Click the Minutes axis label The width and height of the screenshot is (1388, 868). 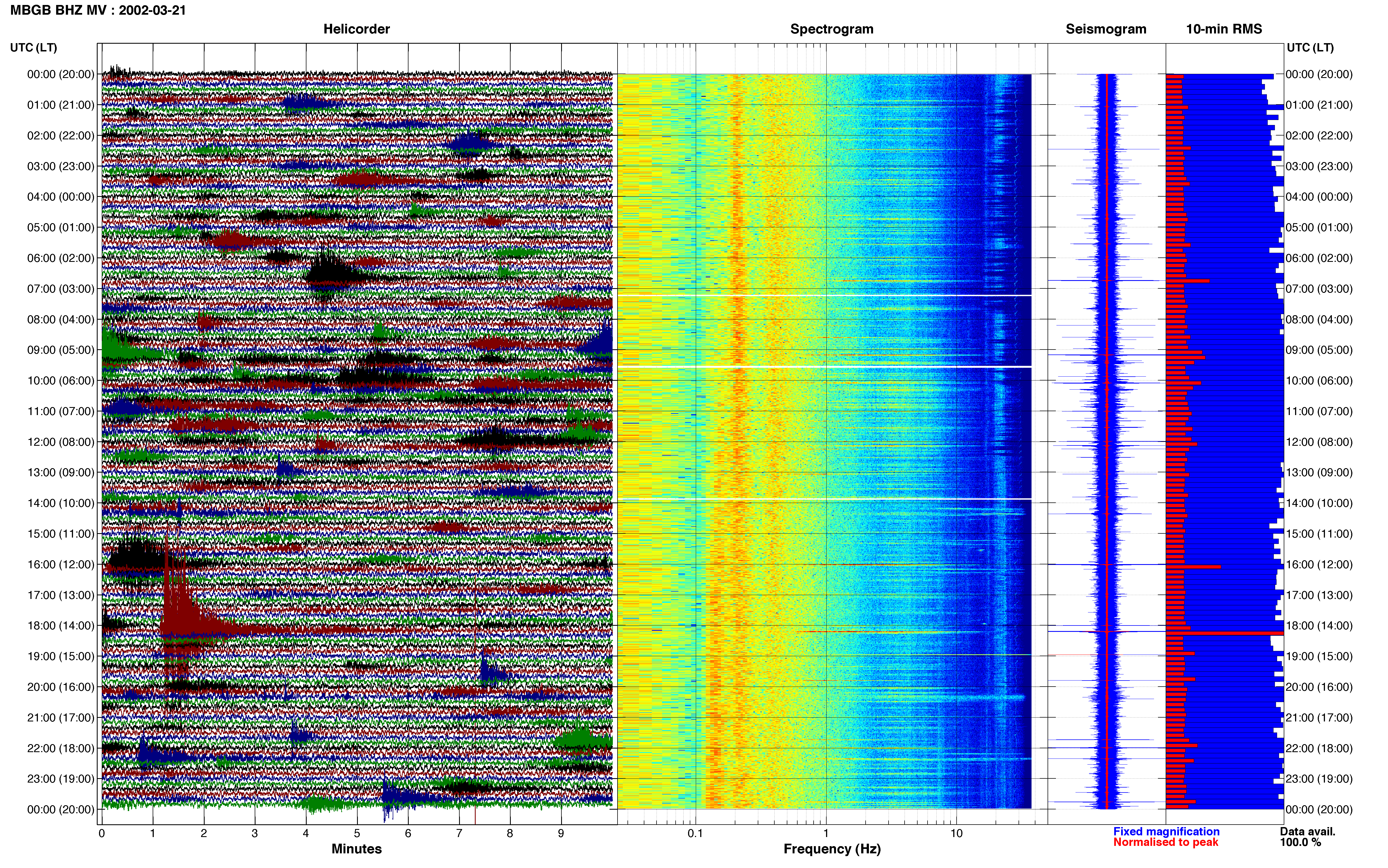[x=356, y=848]
